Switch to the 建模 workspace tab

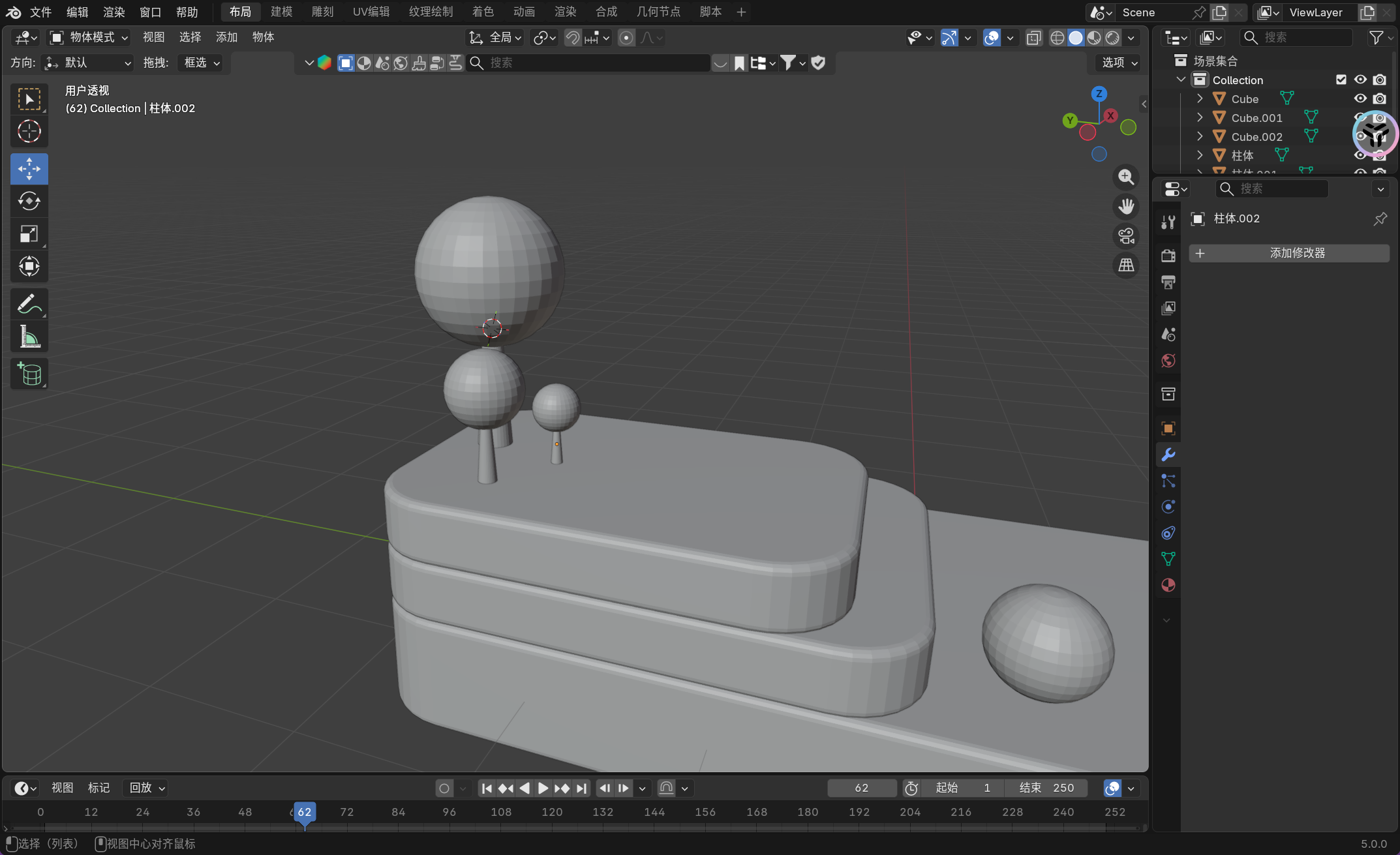tap(281, 12)
